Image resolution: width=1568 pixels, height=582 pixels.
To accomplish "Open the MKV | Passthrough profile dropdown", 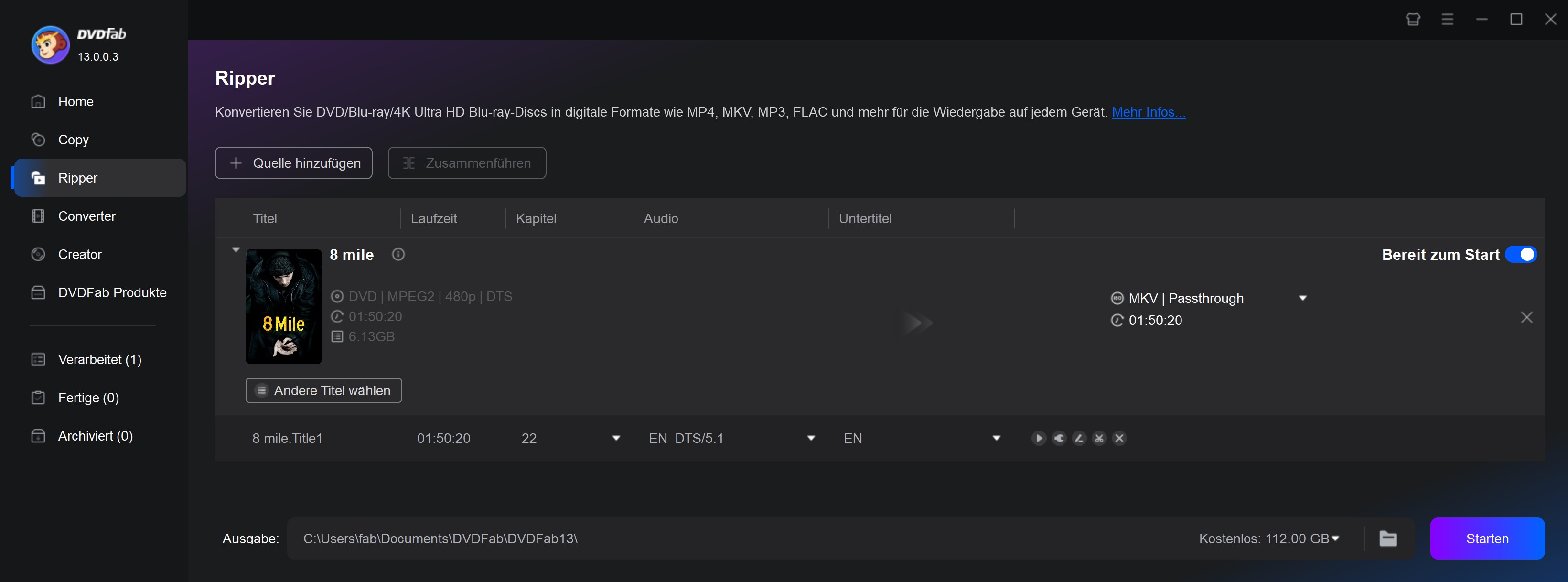I will coord(1303,298).
